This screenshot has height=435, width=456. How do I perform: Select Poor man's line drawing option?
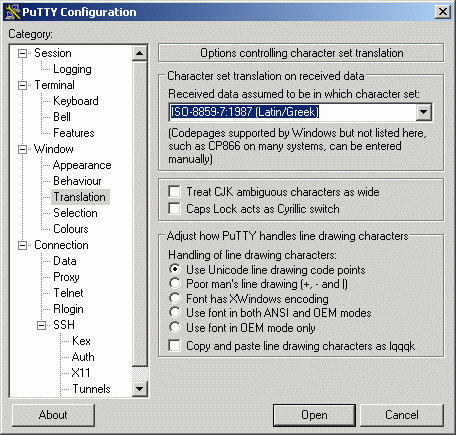click(175, 284)
